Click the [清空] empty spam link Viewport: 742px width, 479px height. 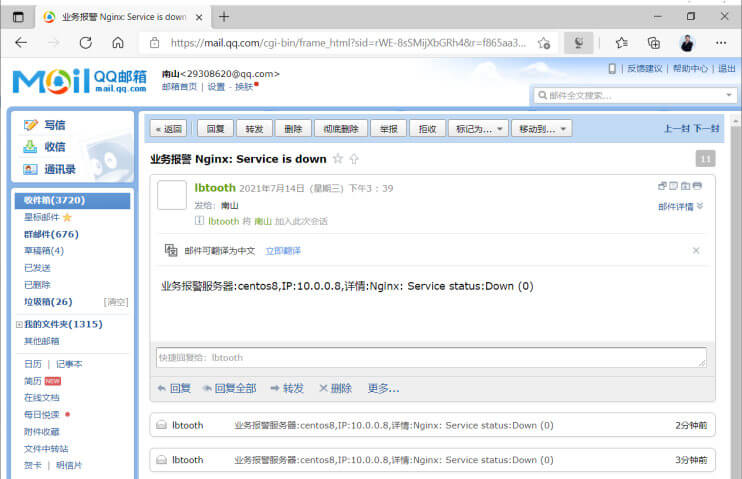pyautogui.click(x=116, y=302)
